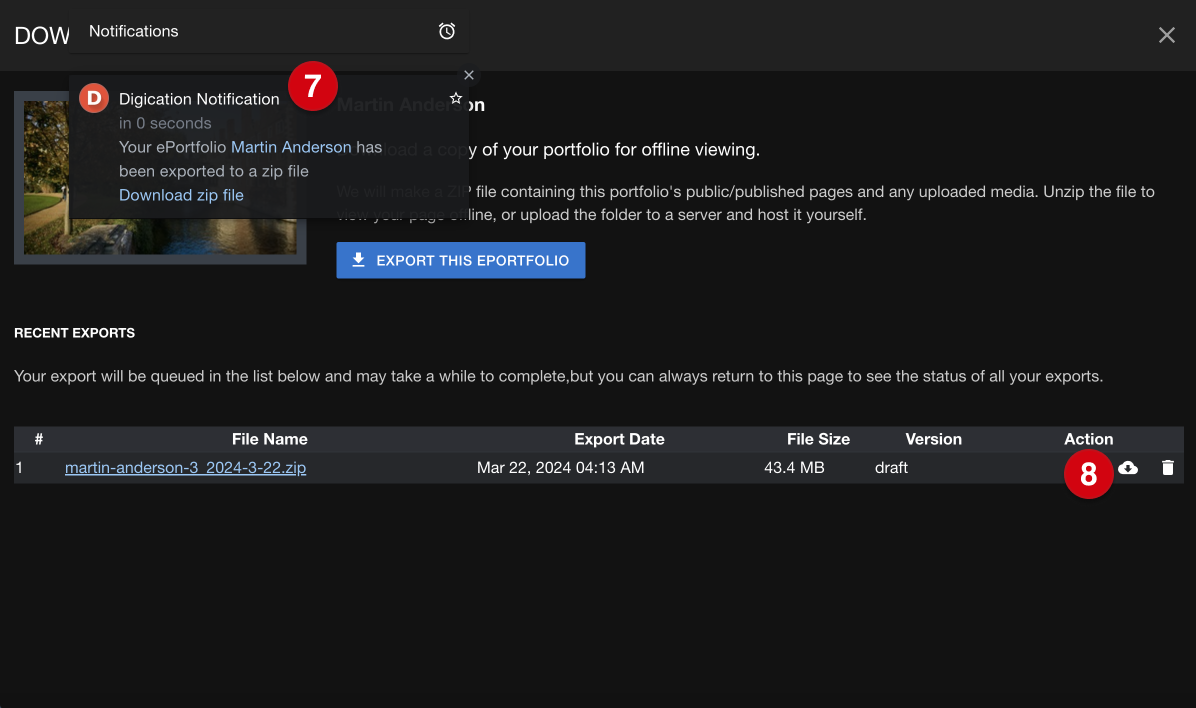
Task: Open the Martin Anderson ePortfolio link
Action: pos(291,147)
